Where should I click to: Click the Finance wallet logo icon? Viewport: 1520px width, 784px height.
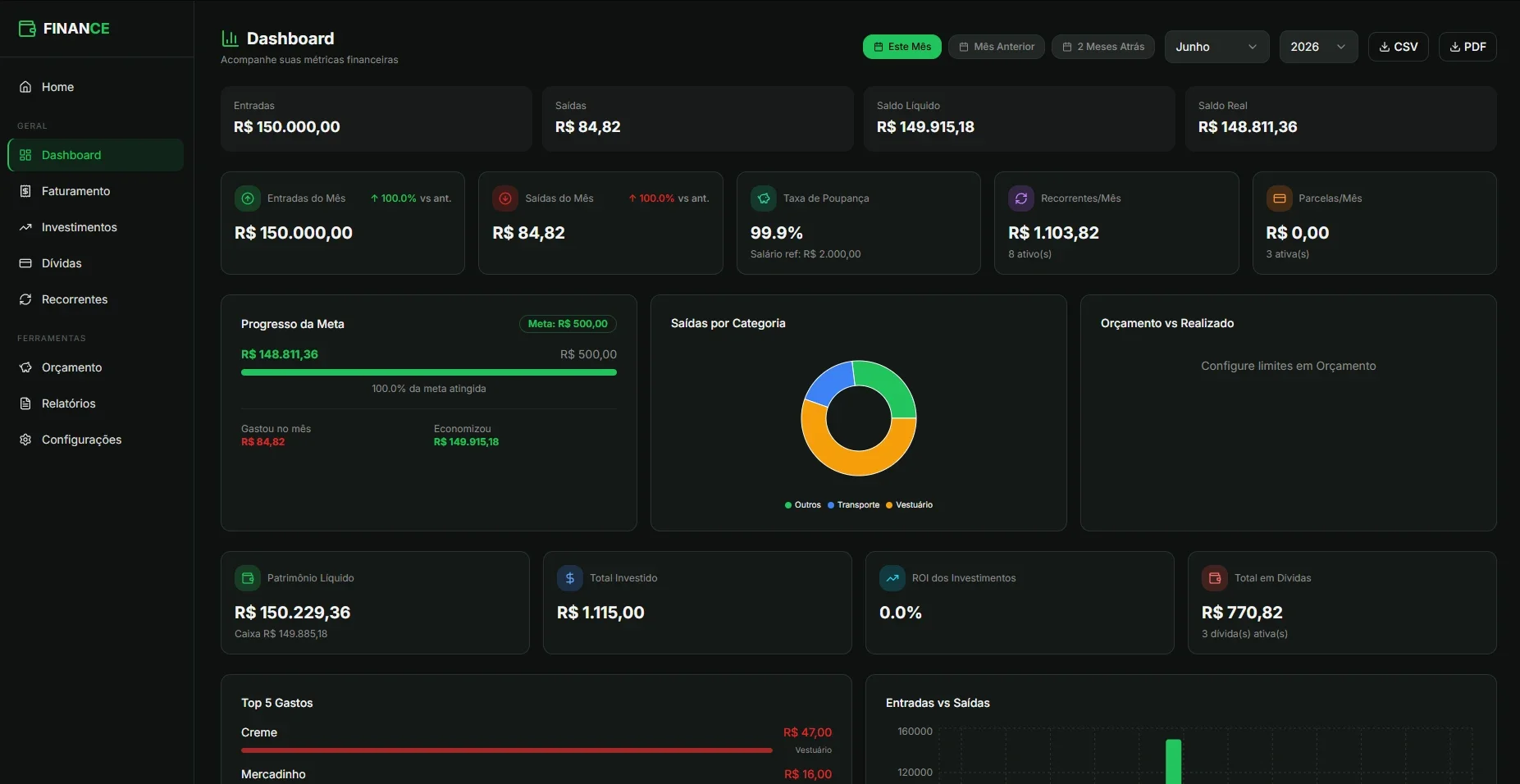27,29
